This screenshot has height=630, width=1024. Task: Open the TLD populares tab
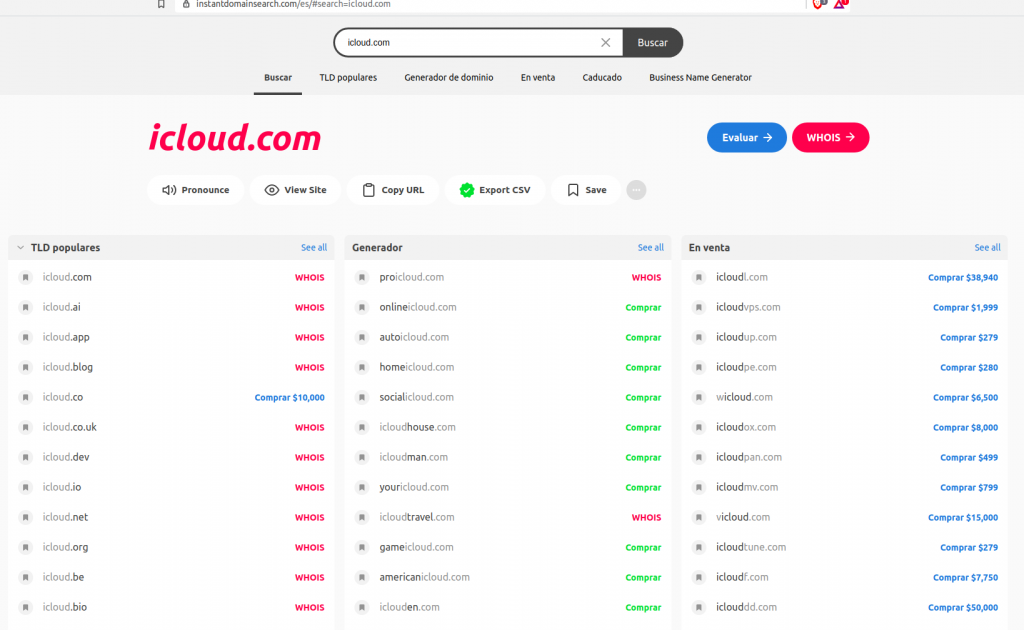click(348, 78)
